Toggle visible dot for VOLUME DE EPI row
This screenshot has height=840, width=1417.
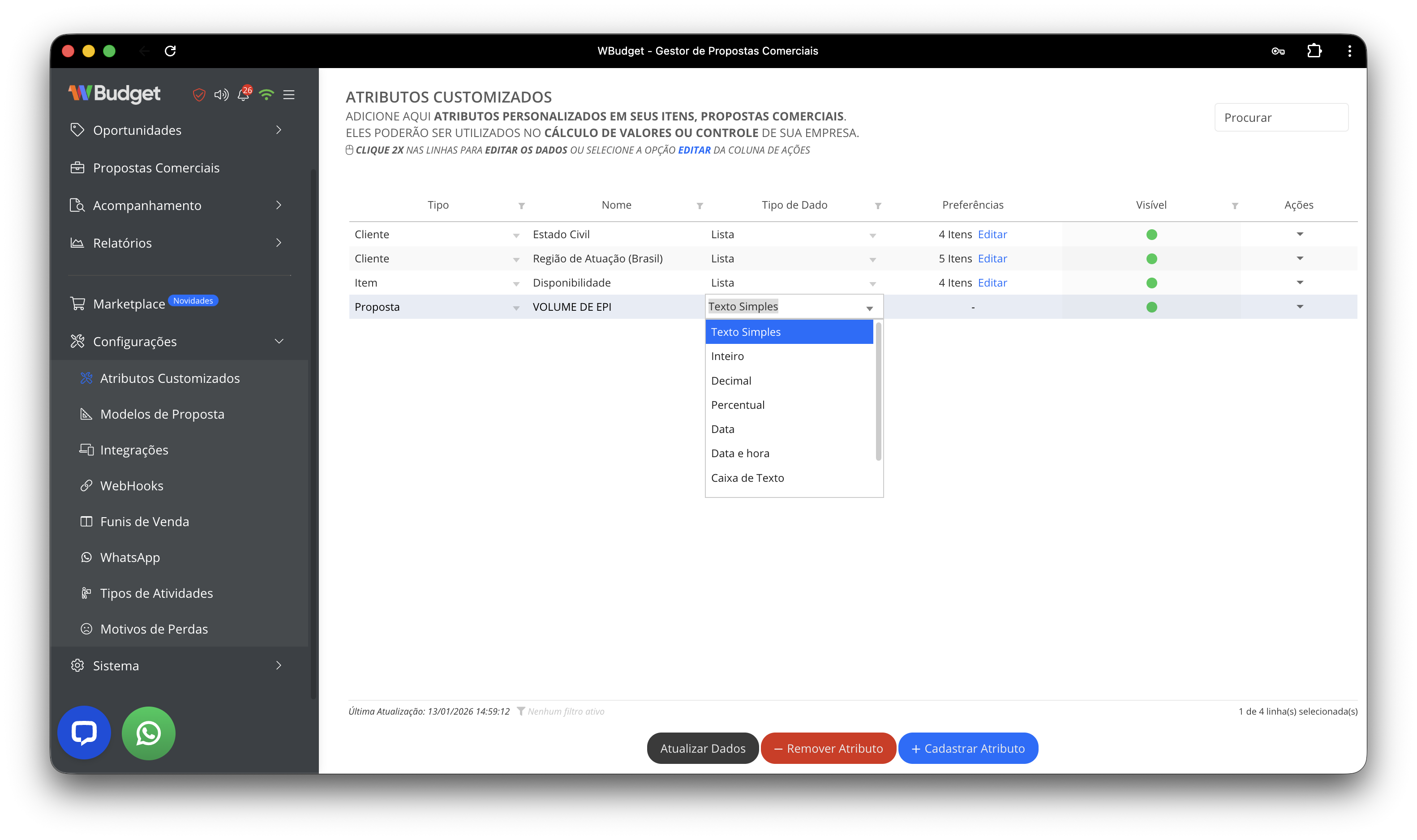[x=1151, y=307]
